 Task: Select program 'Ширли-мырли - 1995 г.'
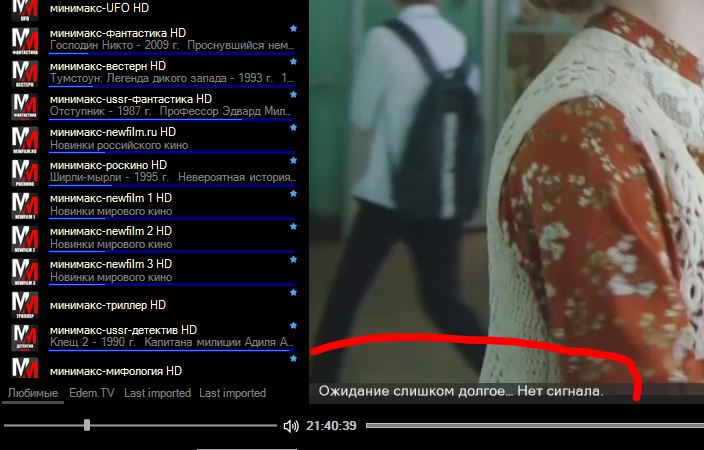point(109,177)
